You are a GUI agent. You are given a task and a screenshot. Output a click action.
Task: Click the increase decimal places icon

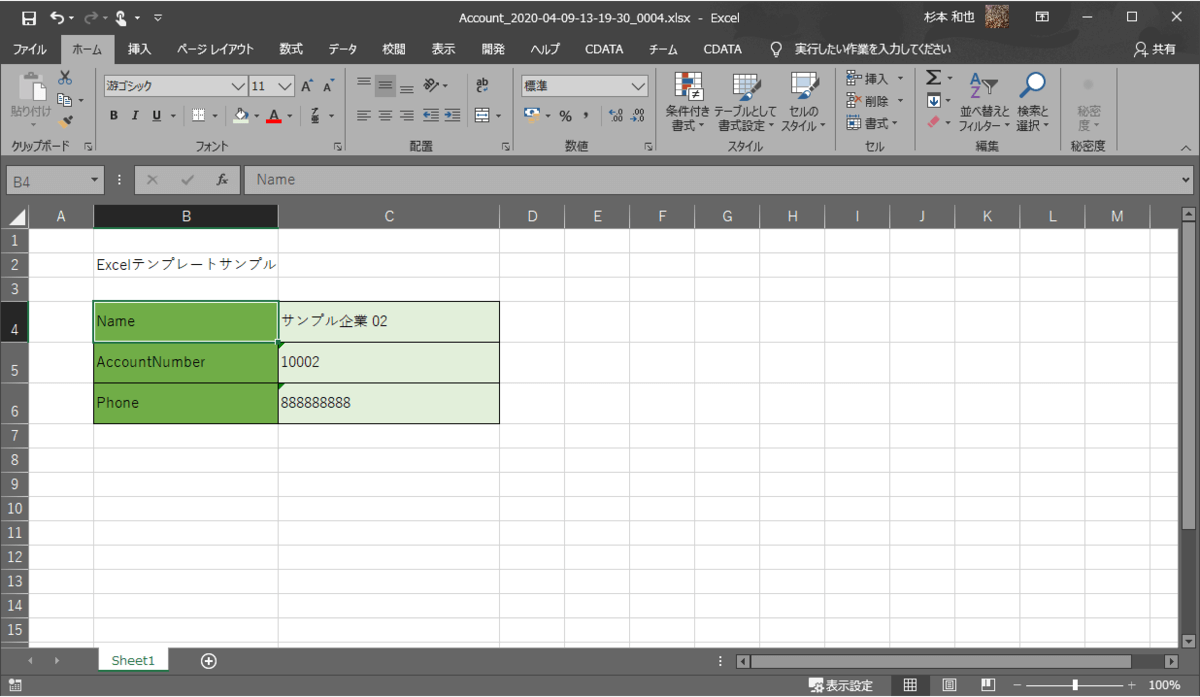tap(615, 116)
